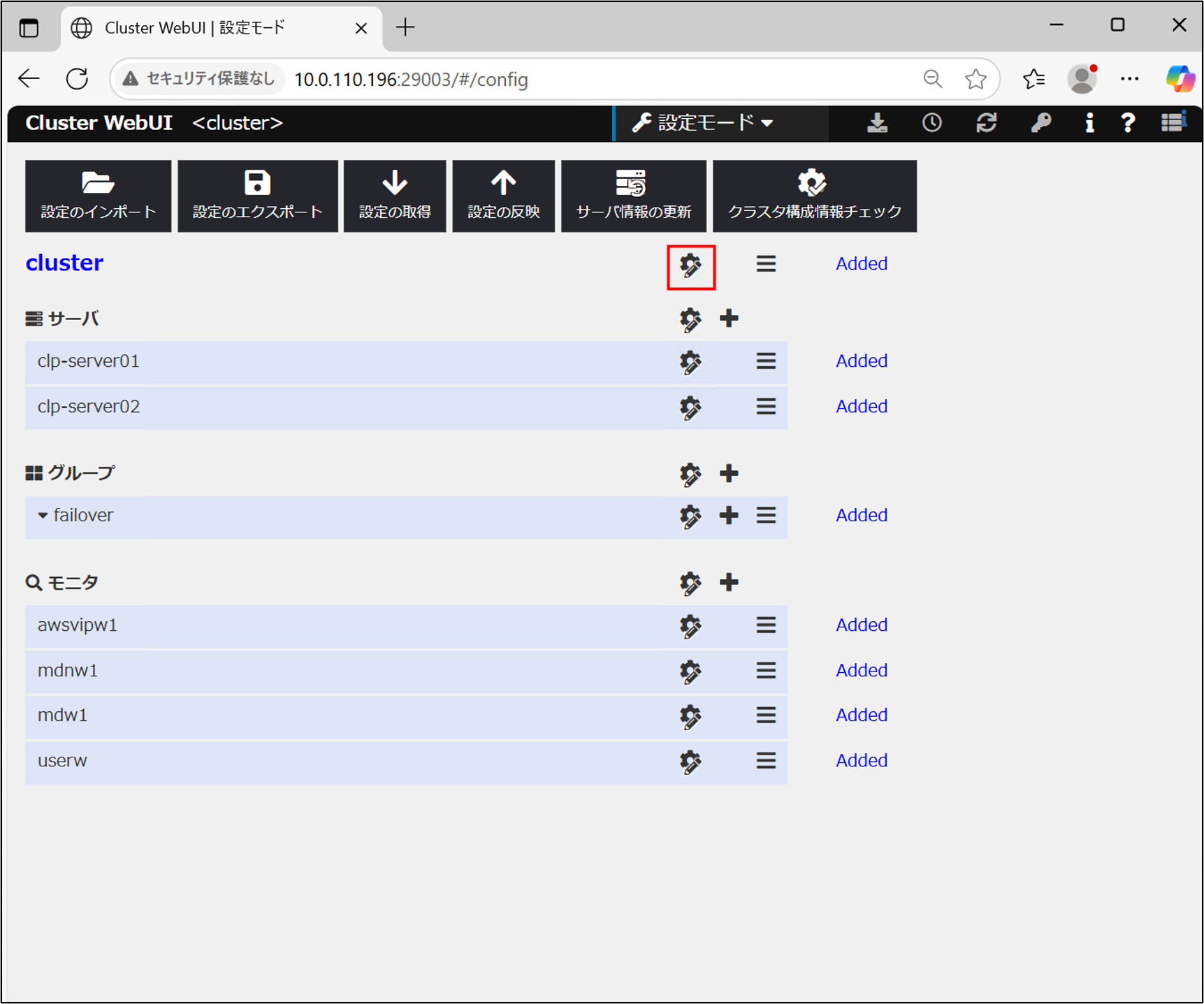Open cluster properties gear icon
This screenshot has height=1004, width=1204.
pyautogui.click(x=690, y=266)
